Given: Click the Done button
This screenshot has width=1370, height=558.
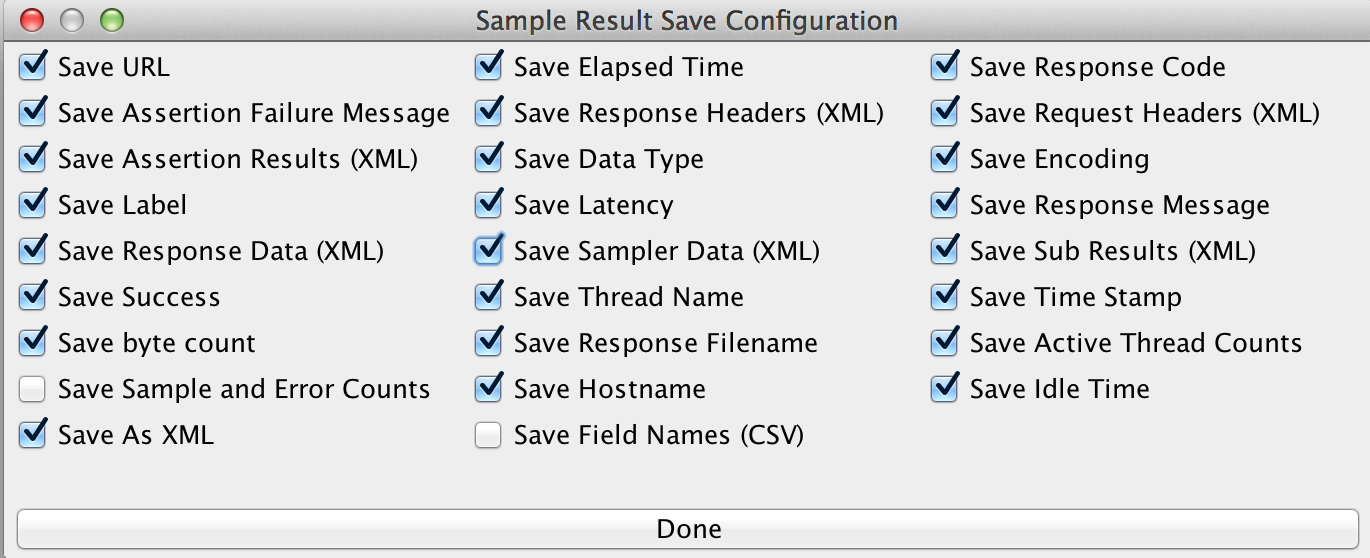Looking at the screenshot, I should click(688, 529).
